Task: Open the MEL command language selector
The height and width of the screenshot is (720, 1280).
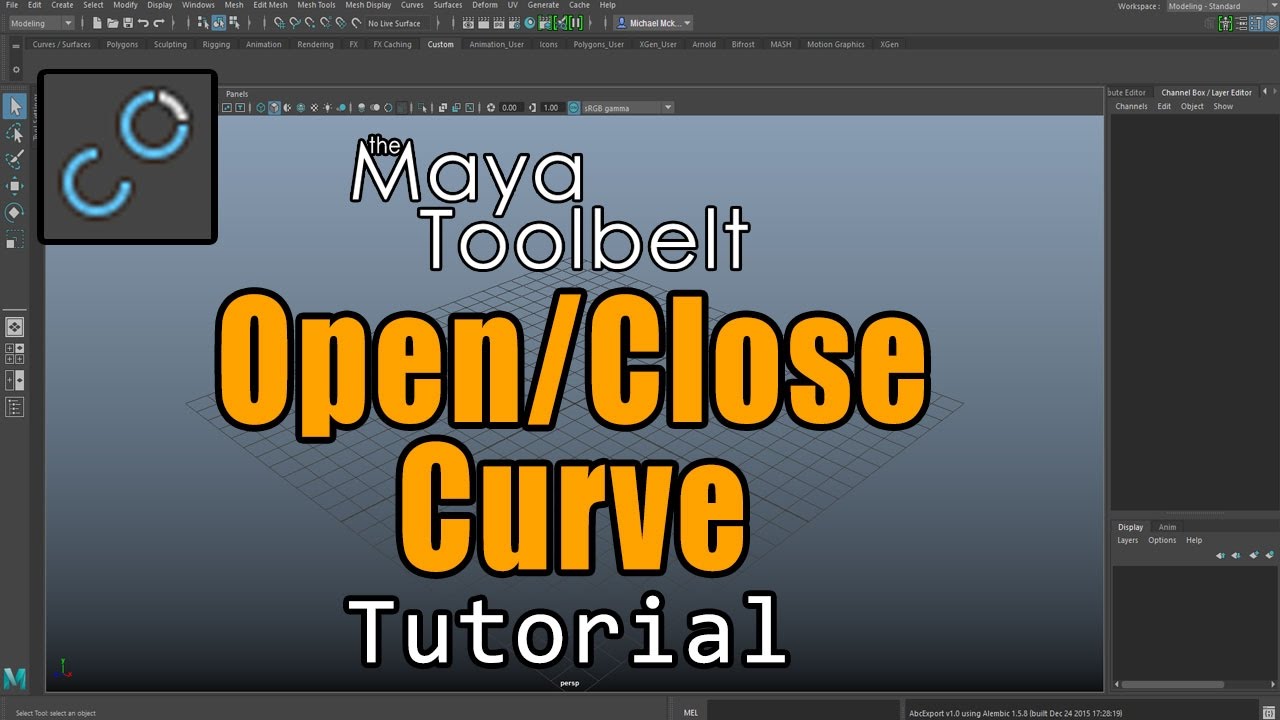Action: pyautogui.click(x=691, y=713)
